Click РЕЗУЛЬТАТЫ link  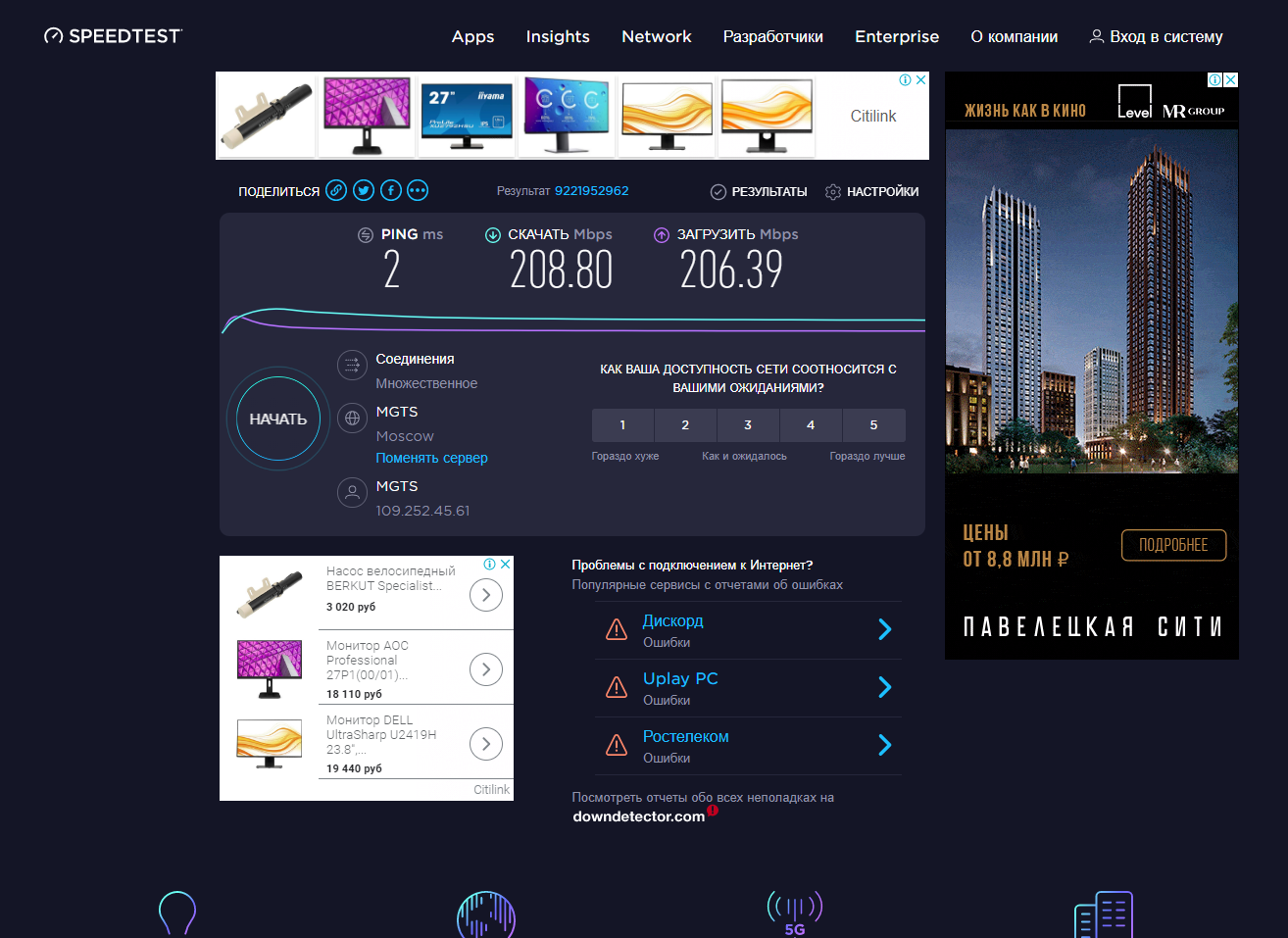click(769, 191)
